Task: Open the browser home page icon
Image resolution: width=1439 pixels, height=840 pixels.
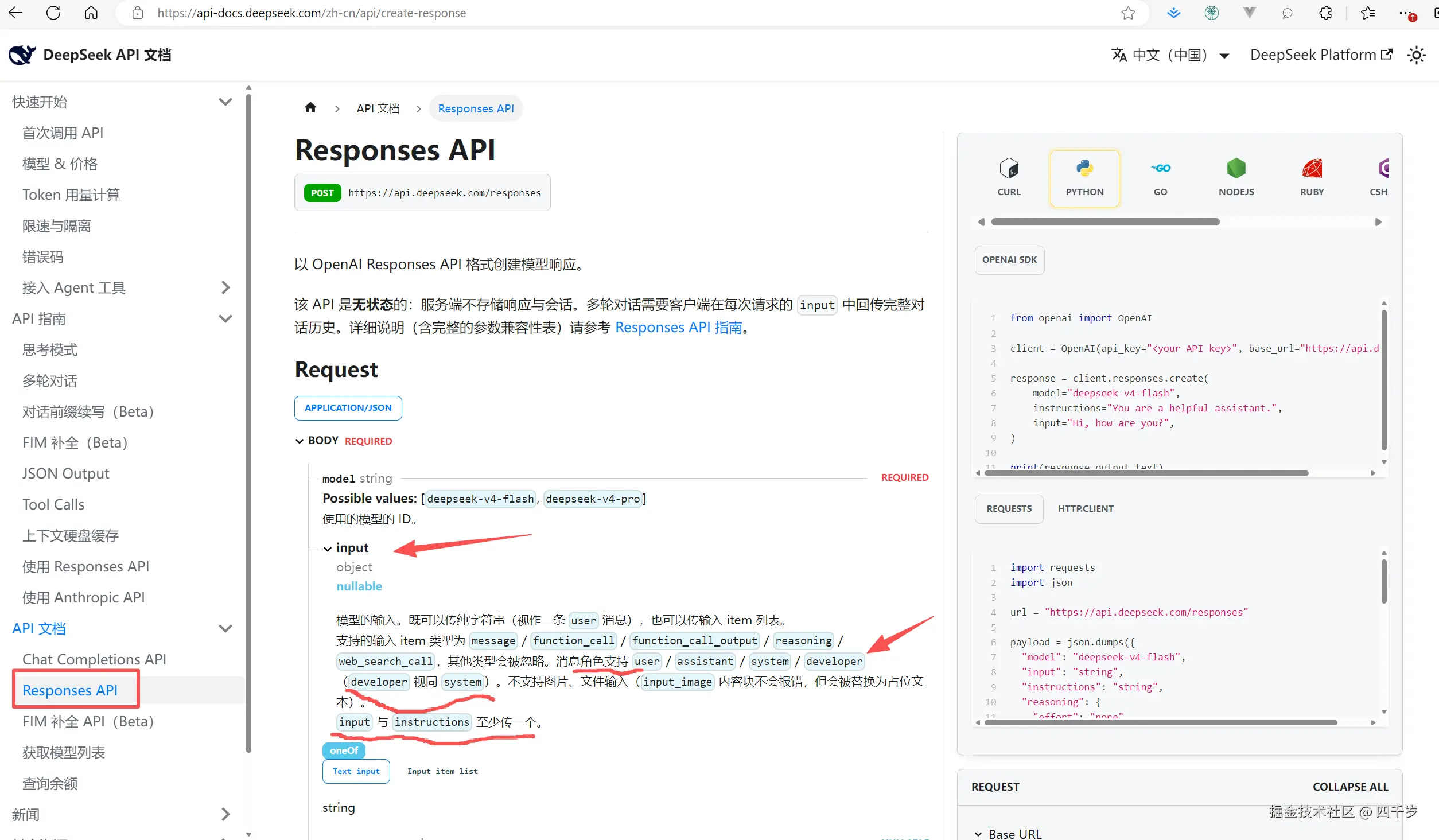Action: point(91,13)
